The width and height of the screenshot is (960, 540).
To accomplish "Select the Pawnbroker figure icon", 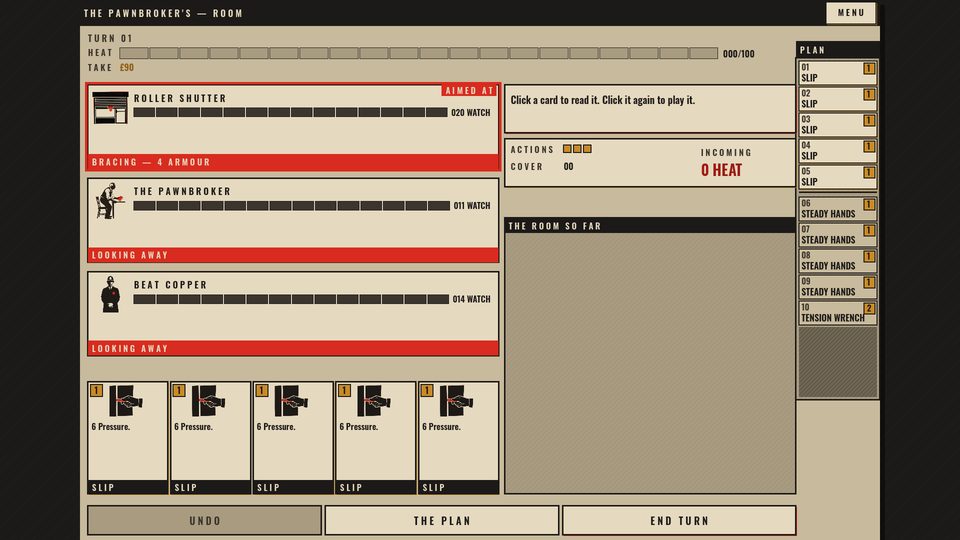I will (x=110, y=201).
